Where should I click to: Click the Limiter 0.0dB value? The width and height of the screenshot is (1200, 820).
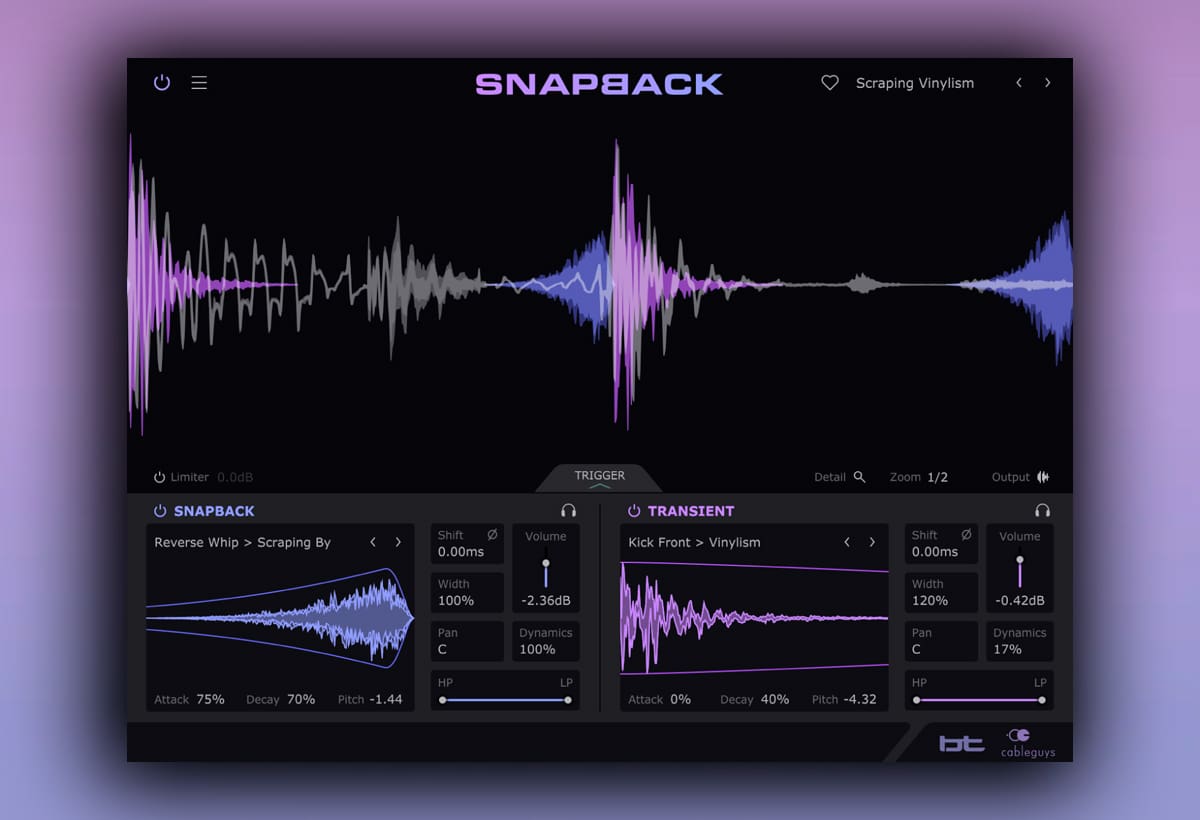coord(235,478)
